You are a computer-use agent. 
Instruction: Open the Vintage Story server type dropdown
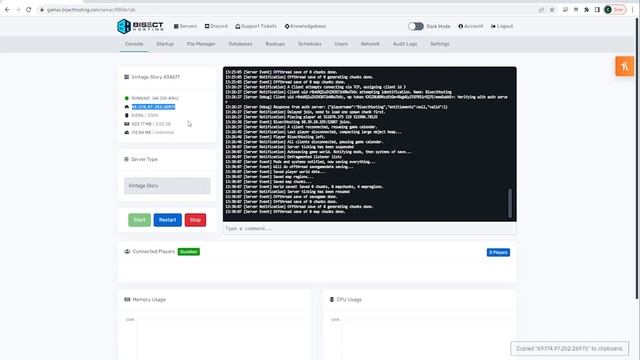pos(167,186)
